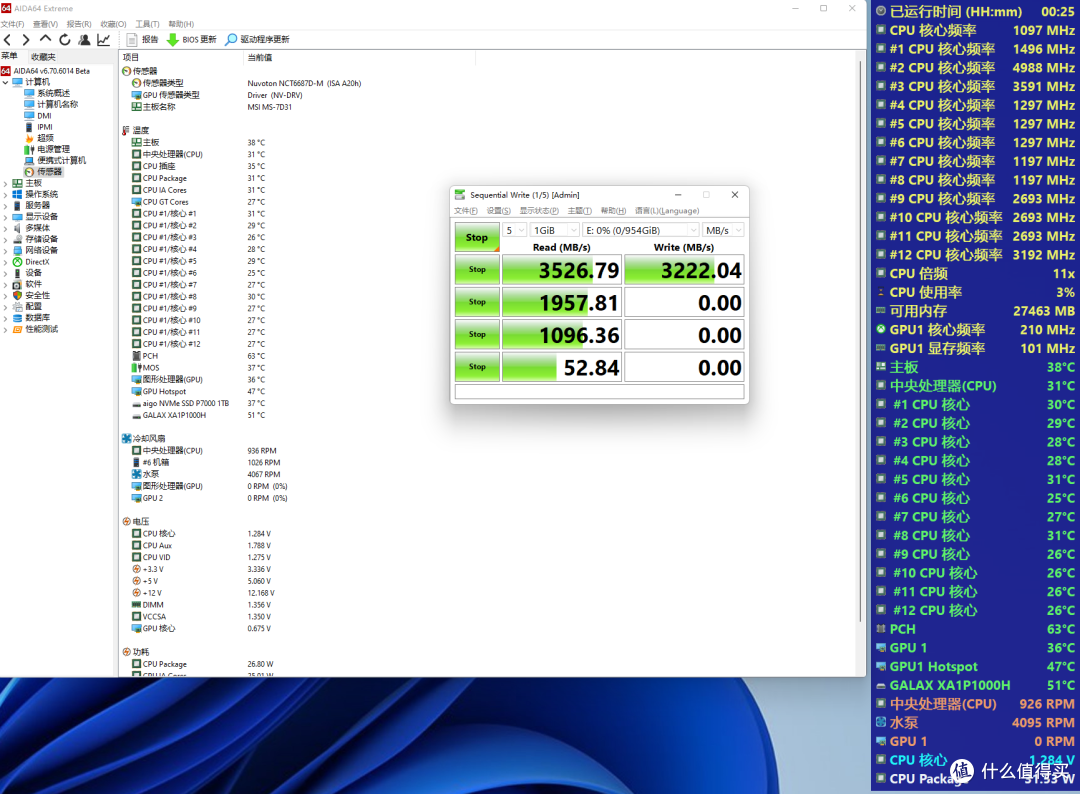This screenshot has width=1080, height=794.
Task: Click the empty comment box below the results
Action: coord(599,392)
